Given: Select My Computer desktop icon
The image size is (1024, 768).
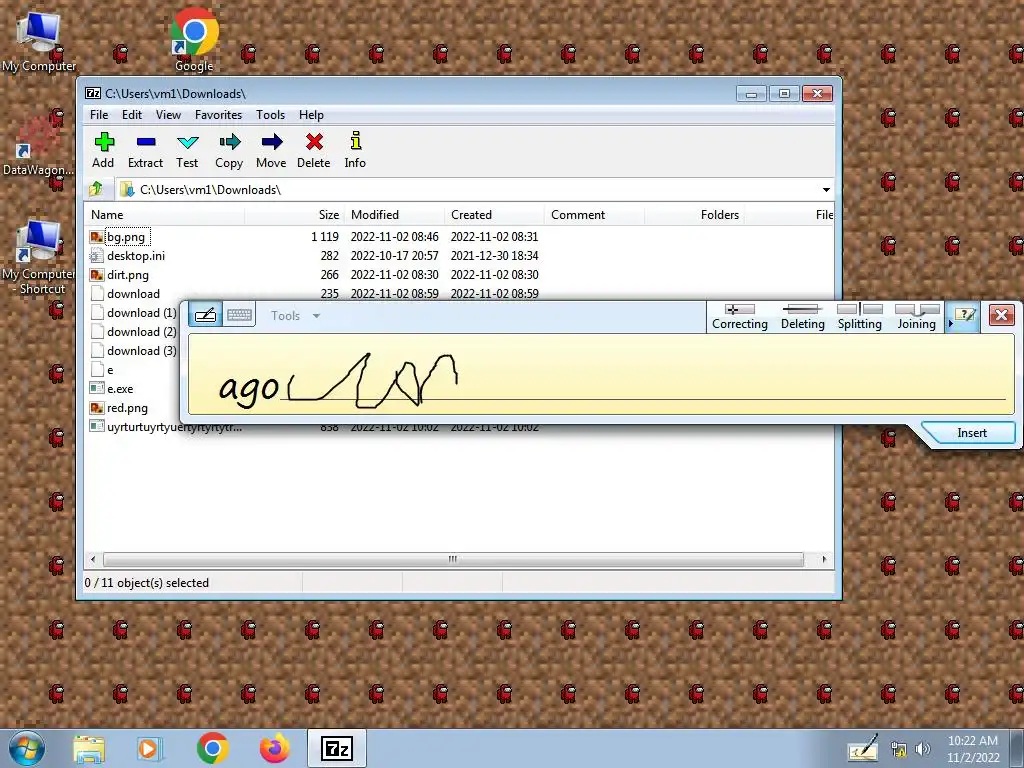Looking at the screenshot, I should pyautogui.click(x=39, y=42).
